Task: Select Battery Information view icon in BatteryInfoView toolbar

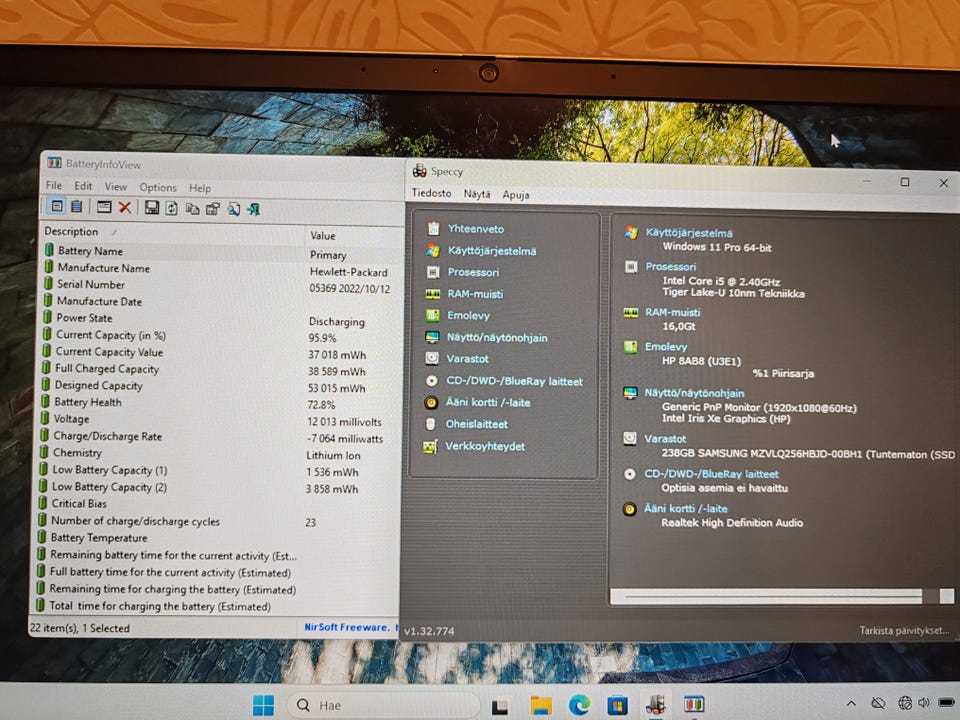Action: [57, 206]
